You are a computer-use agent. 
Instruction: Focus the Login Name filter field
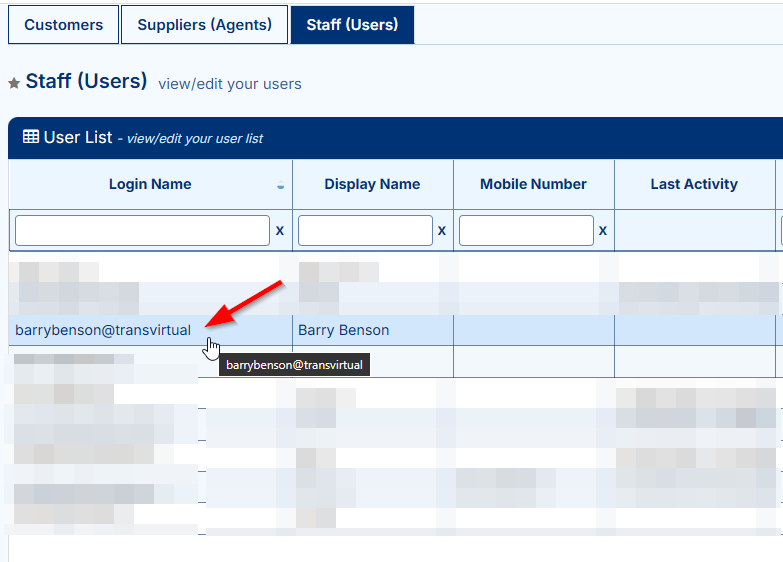(142, 231)
